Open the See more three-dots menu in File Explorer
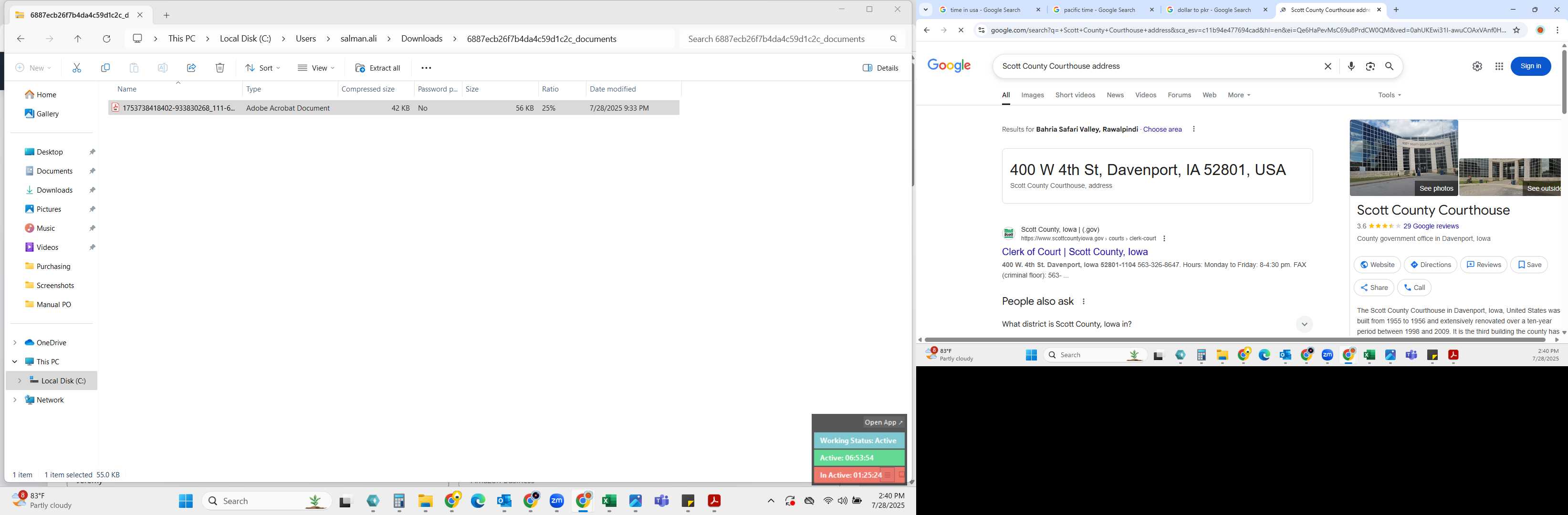Screen dimensions: 1568x515 [426, 68]
